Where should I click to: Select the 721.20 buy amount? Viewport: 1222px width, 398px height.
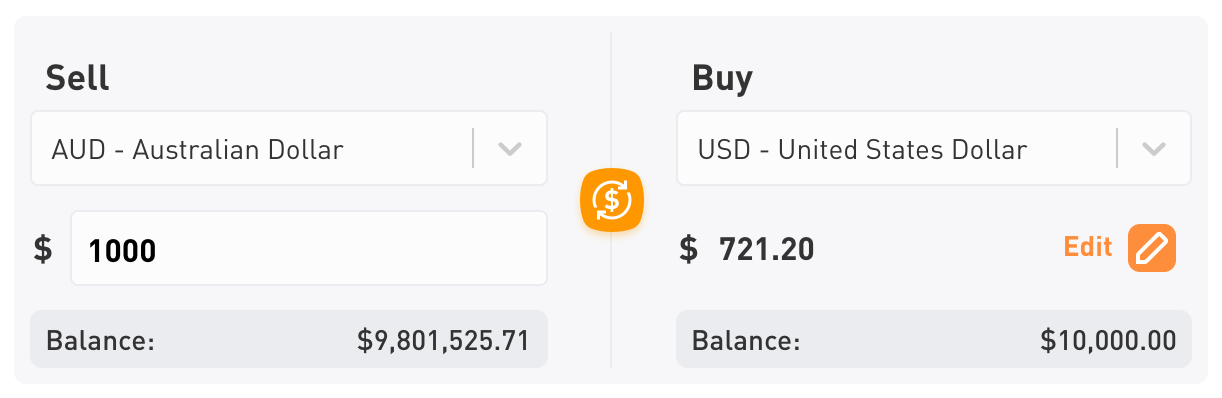pos(767,249)
